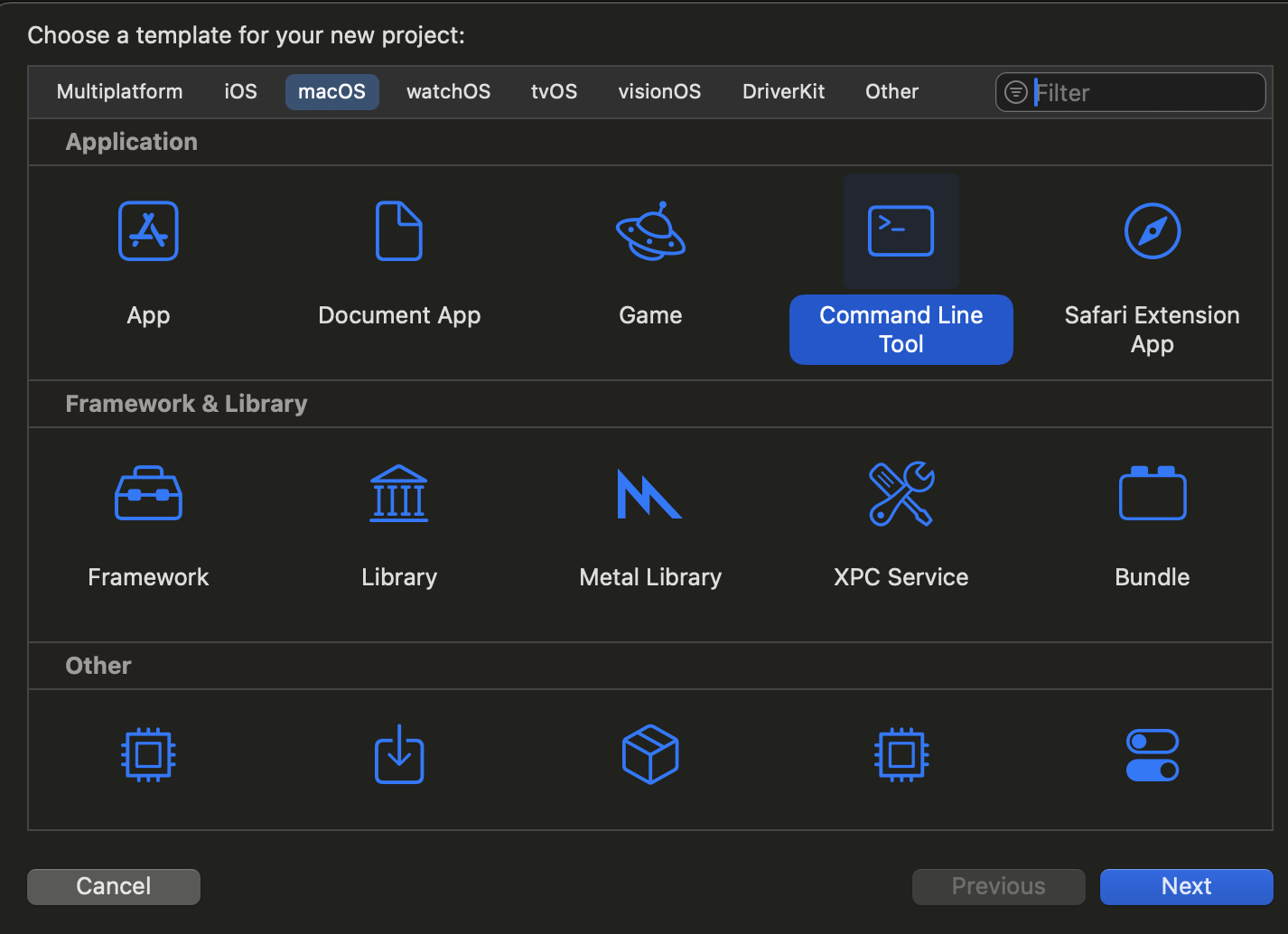
Task: Select the Framework template icon
Action: 148,493
